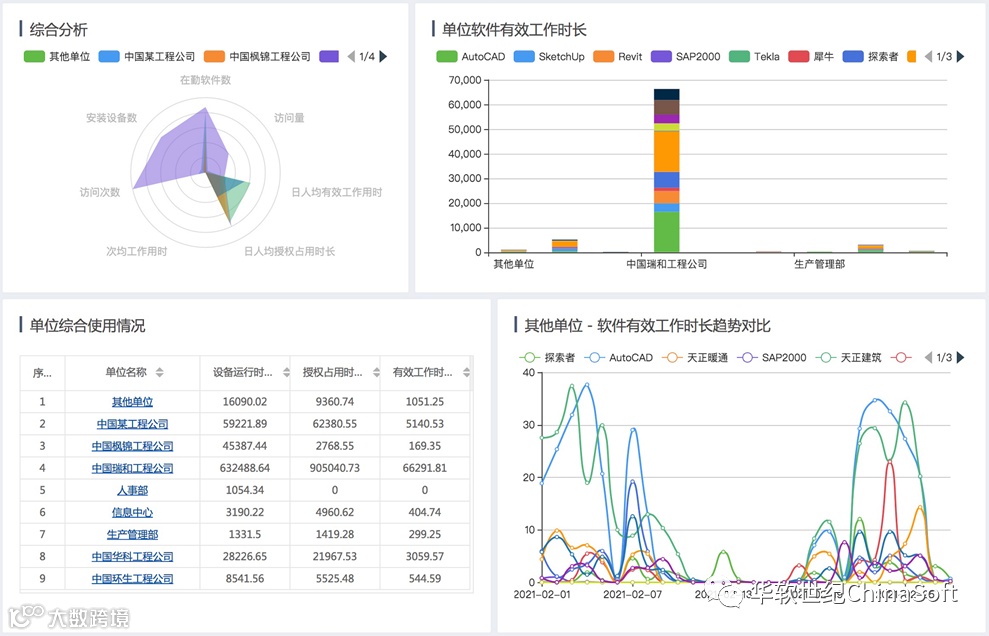The width and height of the screenshot is (989, 636).
Task: Toggle Revit series in bar chart legend
Action: [617, 57]
